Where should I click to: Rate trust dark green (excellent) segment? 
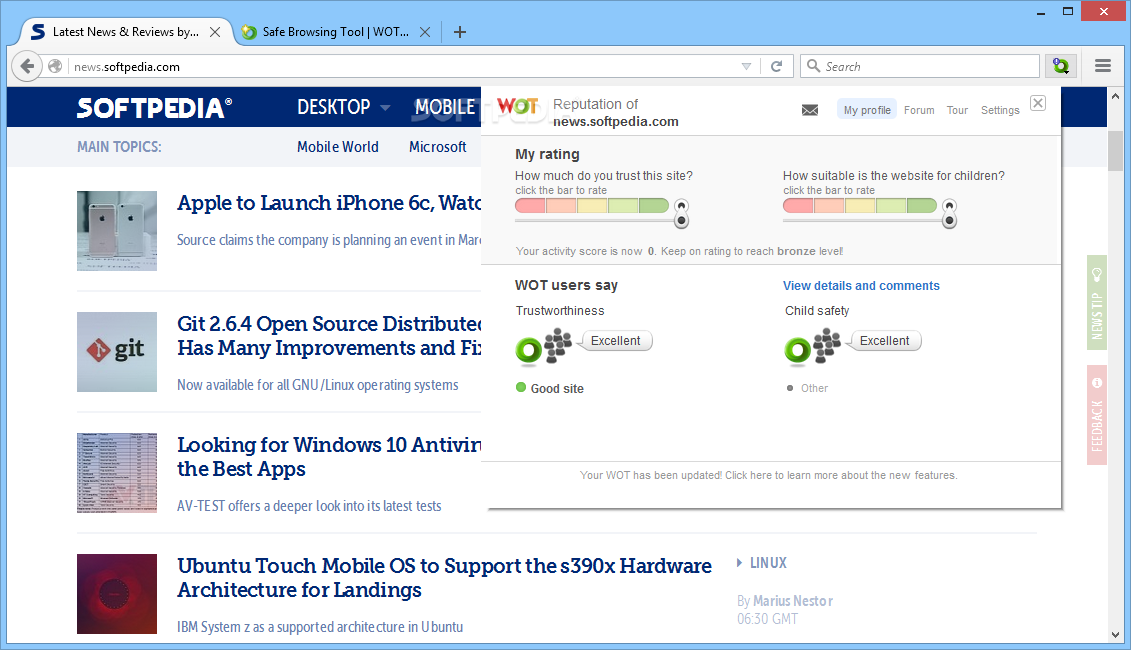(x=653, y=206)
